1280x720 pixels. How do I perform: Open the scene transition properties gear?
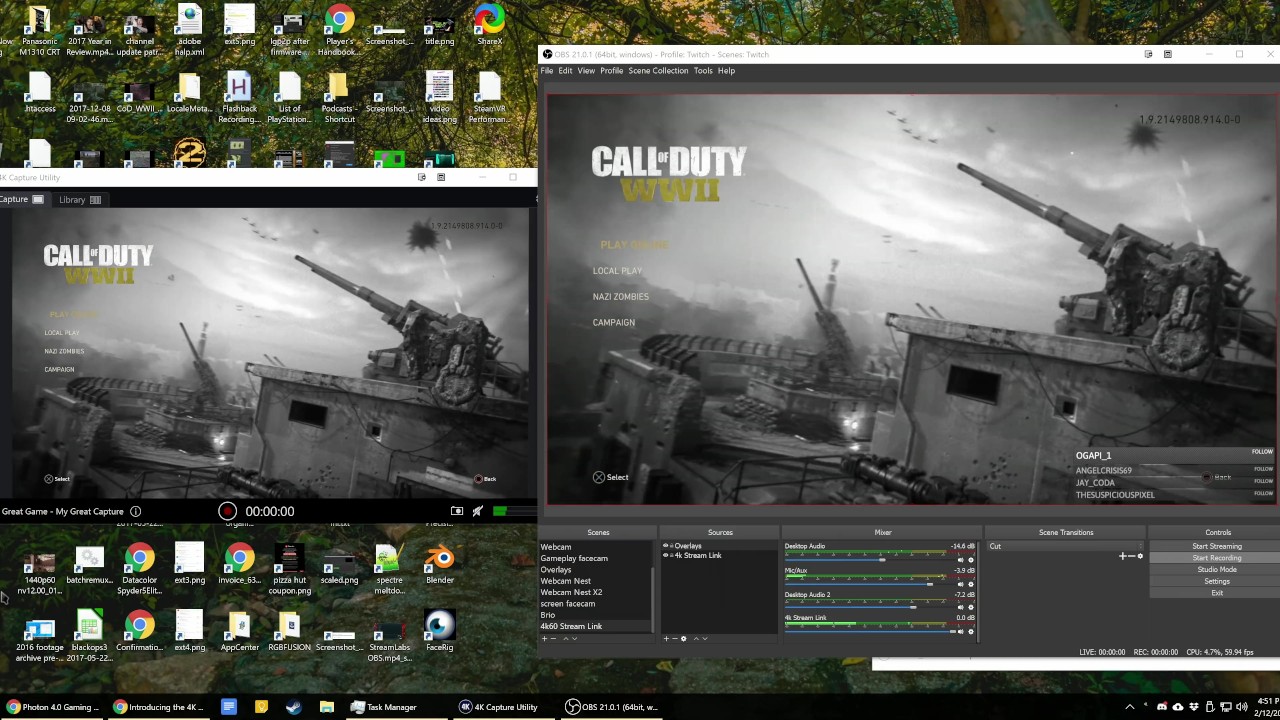(x=1140, y=556)
